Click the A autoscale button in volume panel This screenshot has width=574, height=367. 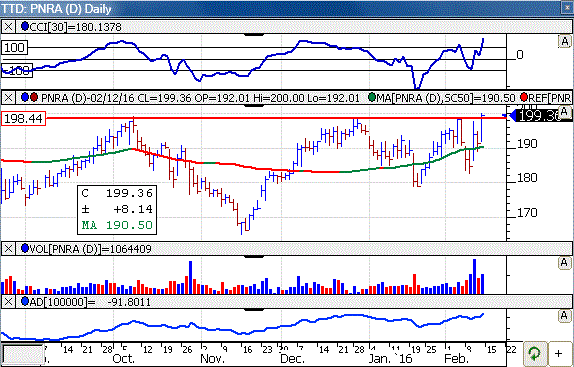pos(564,263)
